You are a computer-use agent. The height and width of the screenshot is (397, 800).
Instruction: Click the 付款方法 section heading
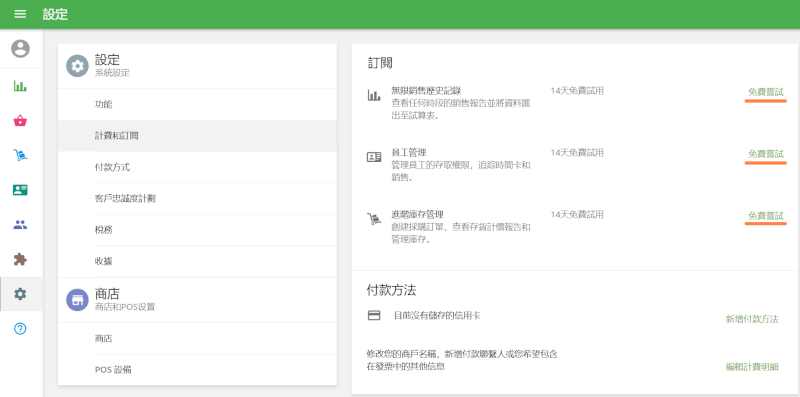[x=391, y=290]
